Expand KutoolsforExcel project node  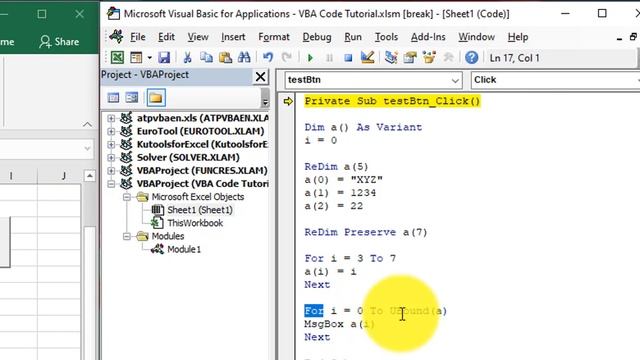coord(111,144)
